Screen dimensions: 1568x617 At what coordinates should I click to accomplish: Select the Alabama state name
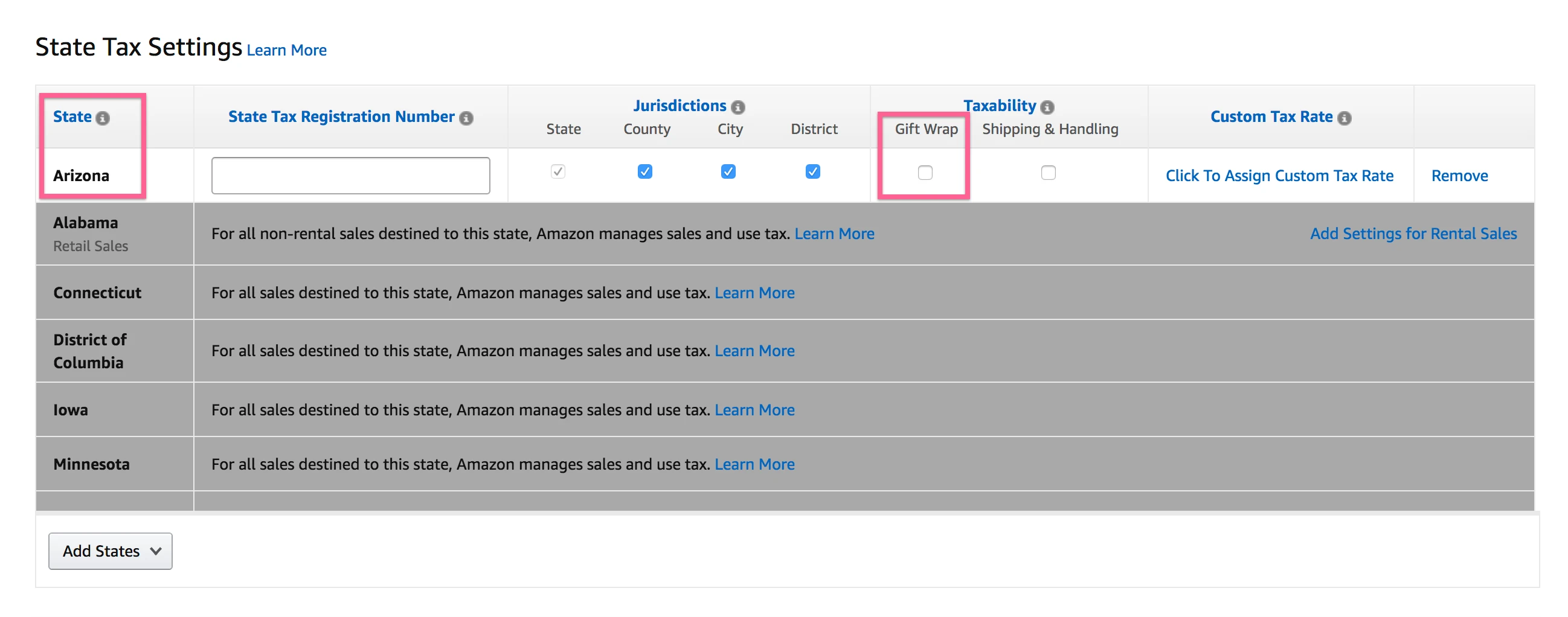point(85,223)
